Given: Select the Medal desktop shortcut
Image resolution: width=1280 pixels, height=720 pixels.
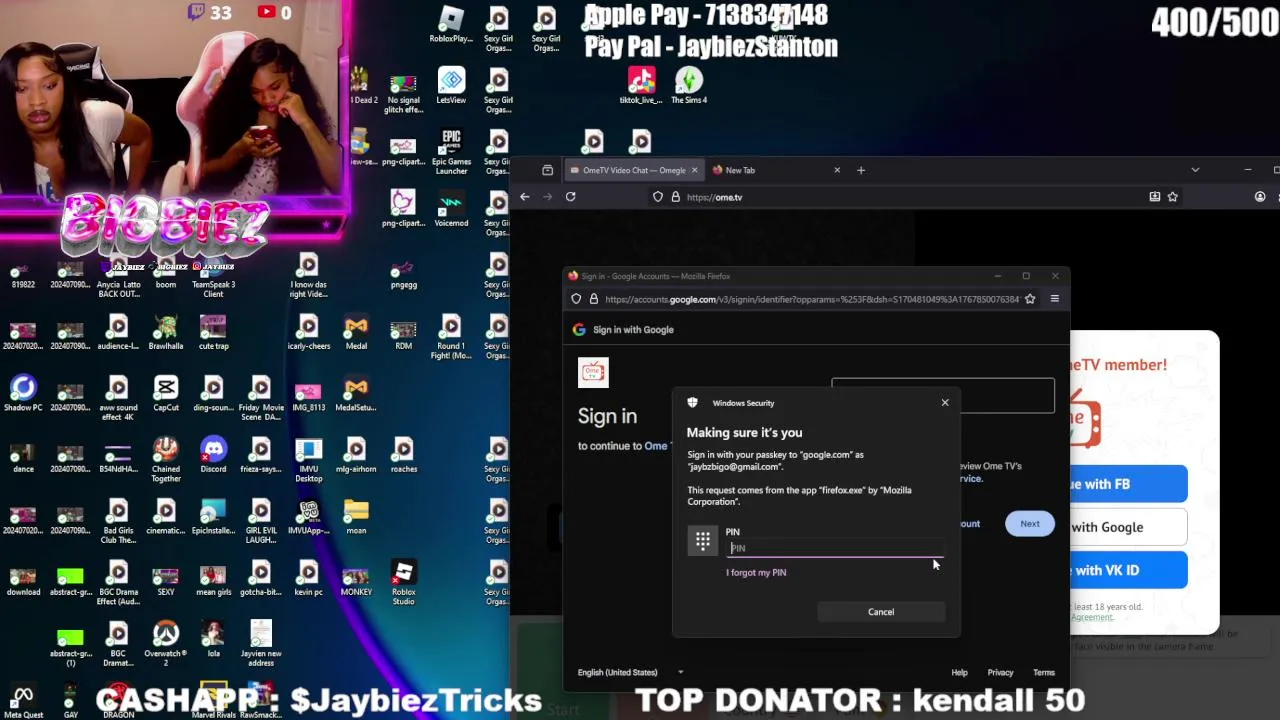Looking at the screenshot, I should tap(356, 331).
